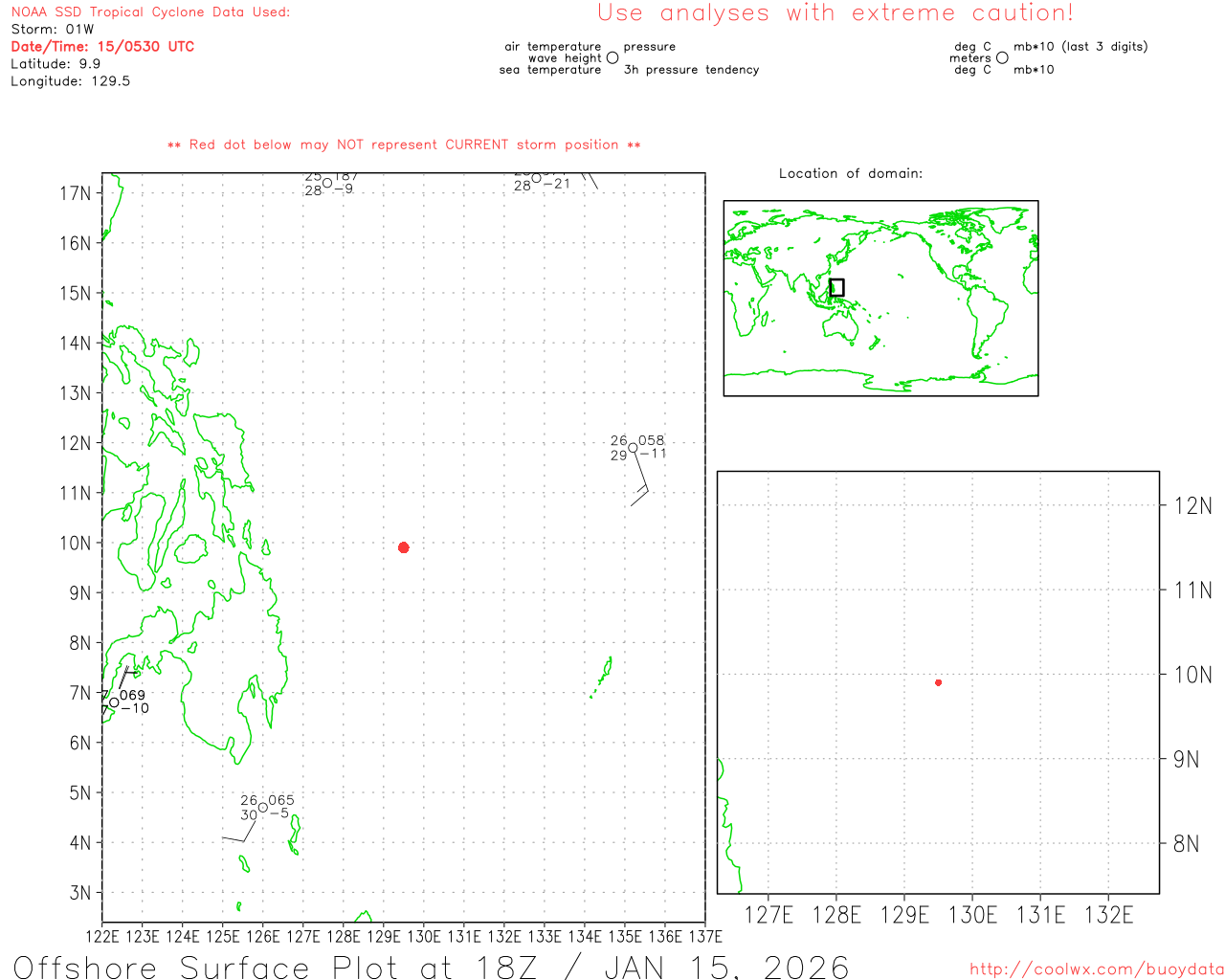1225x980 pixels.
Task: Click the 'Longitude: 129.5' text
Action: pyautogui.click(x=71, y=81)
